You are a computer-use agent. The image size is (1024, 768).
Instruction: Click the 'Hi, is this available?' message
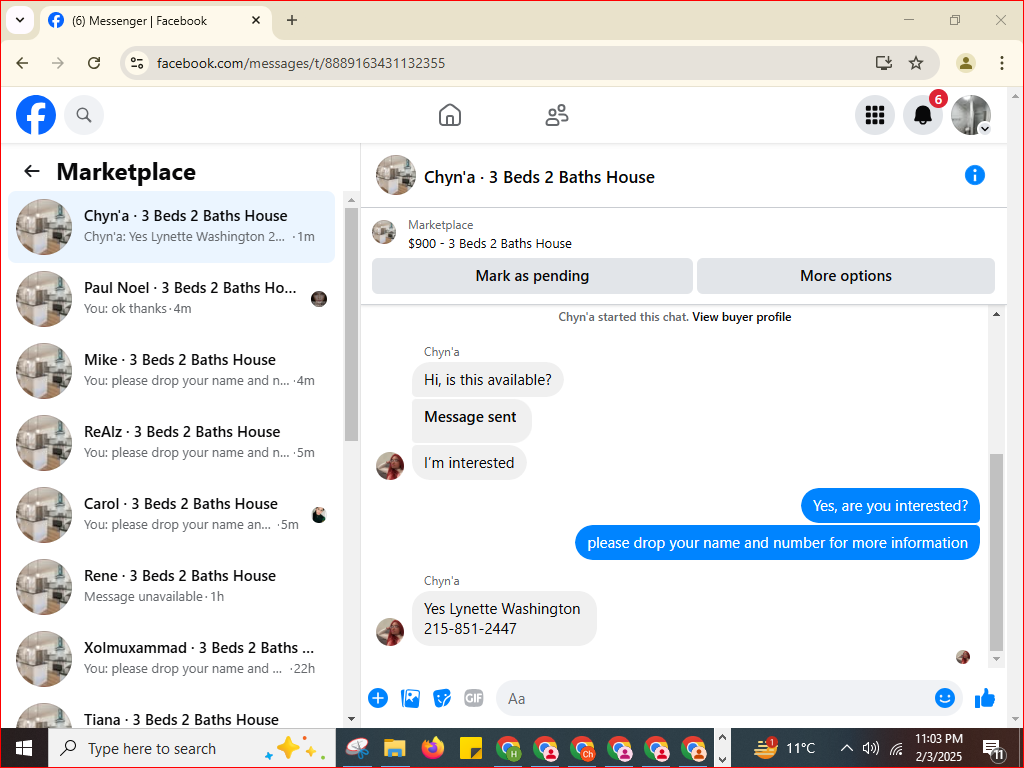coord(487,380)
